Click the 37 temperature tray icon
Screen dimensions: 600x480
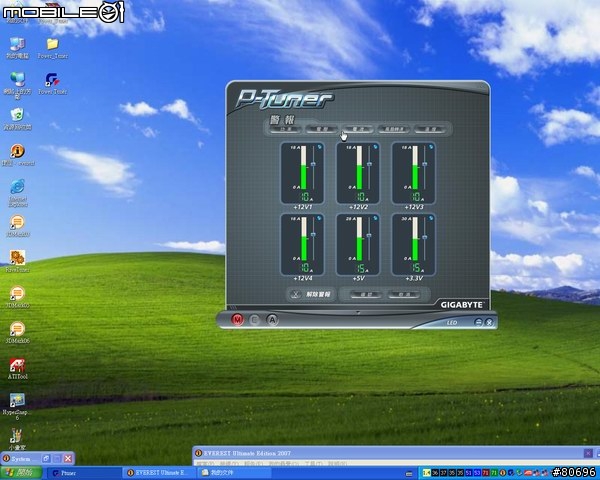pyautogui.click(x=443, y=473)
